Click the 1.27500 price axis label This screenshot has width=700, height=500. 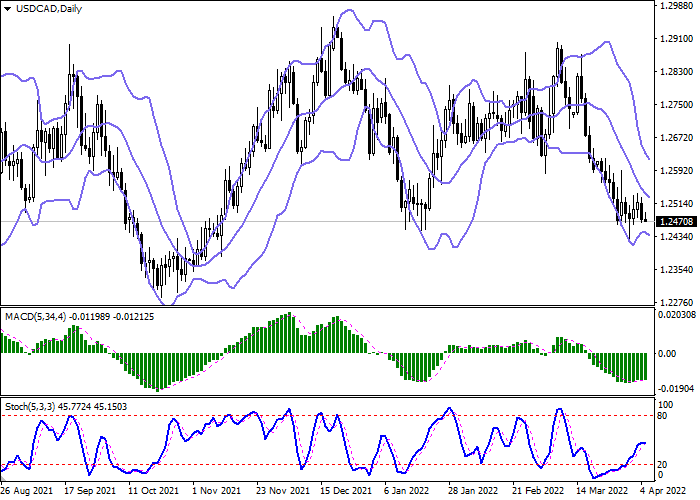(x=677, y=105)
